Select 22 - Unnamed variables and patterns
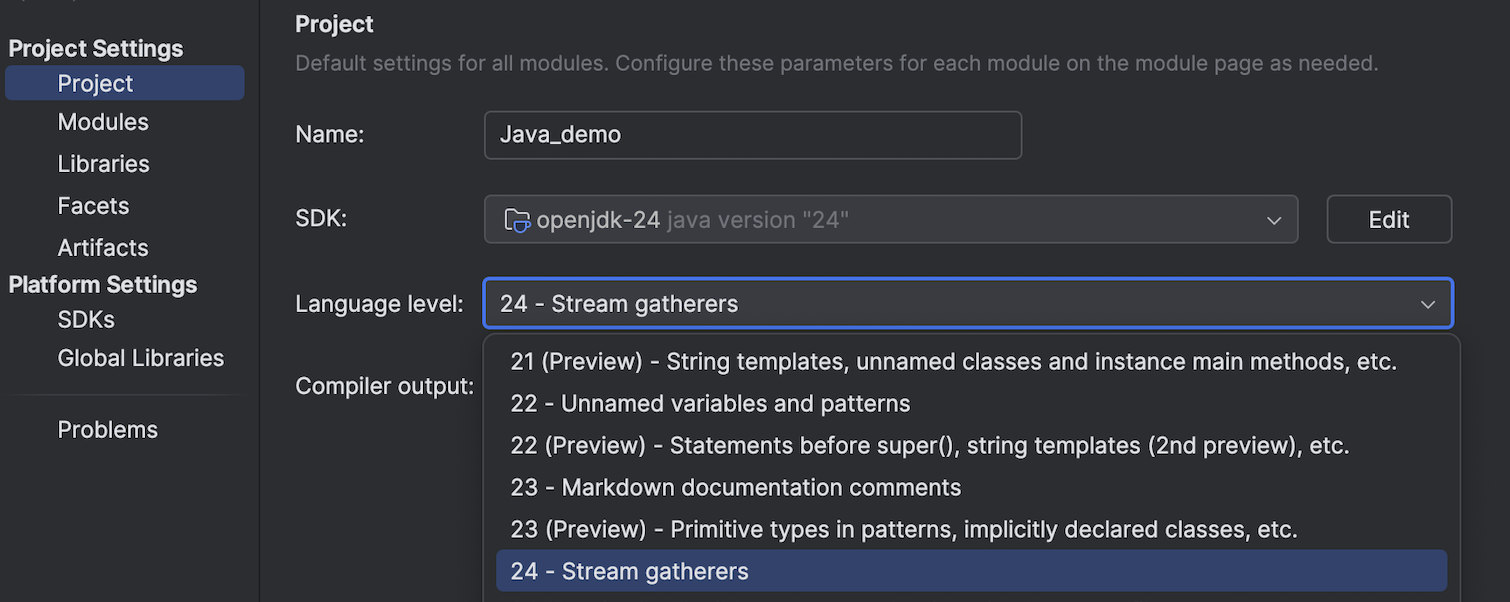The height and width of the screenshot is (602, 1510). (x=710, y=404)
